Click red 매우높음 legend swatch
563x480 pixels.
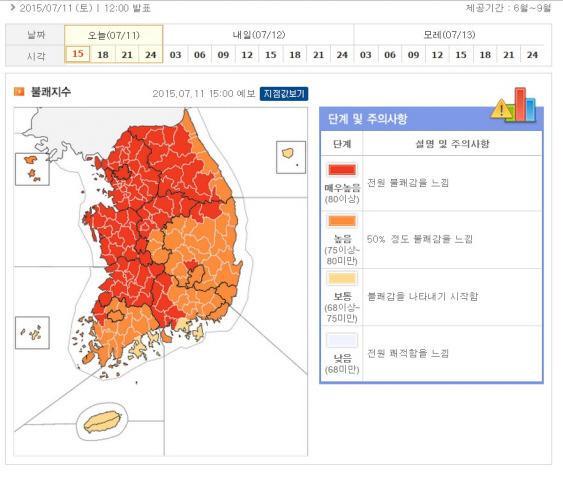pos(342,170)
